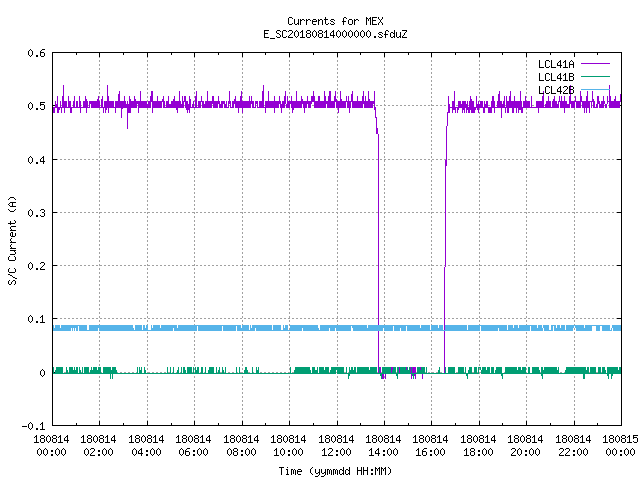The image size is (640, 480).
Task: Click the '180814 20:00' x-axis tick label
Action: pyautogui.click(x=525, y=446)
